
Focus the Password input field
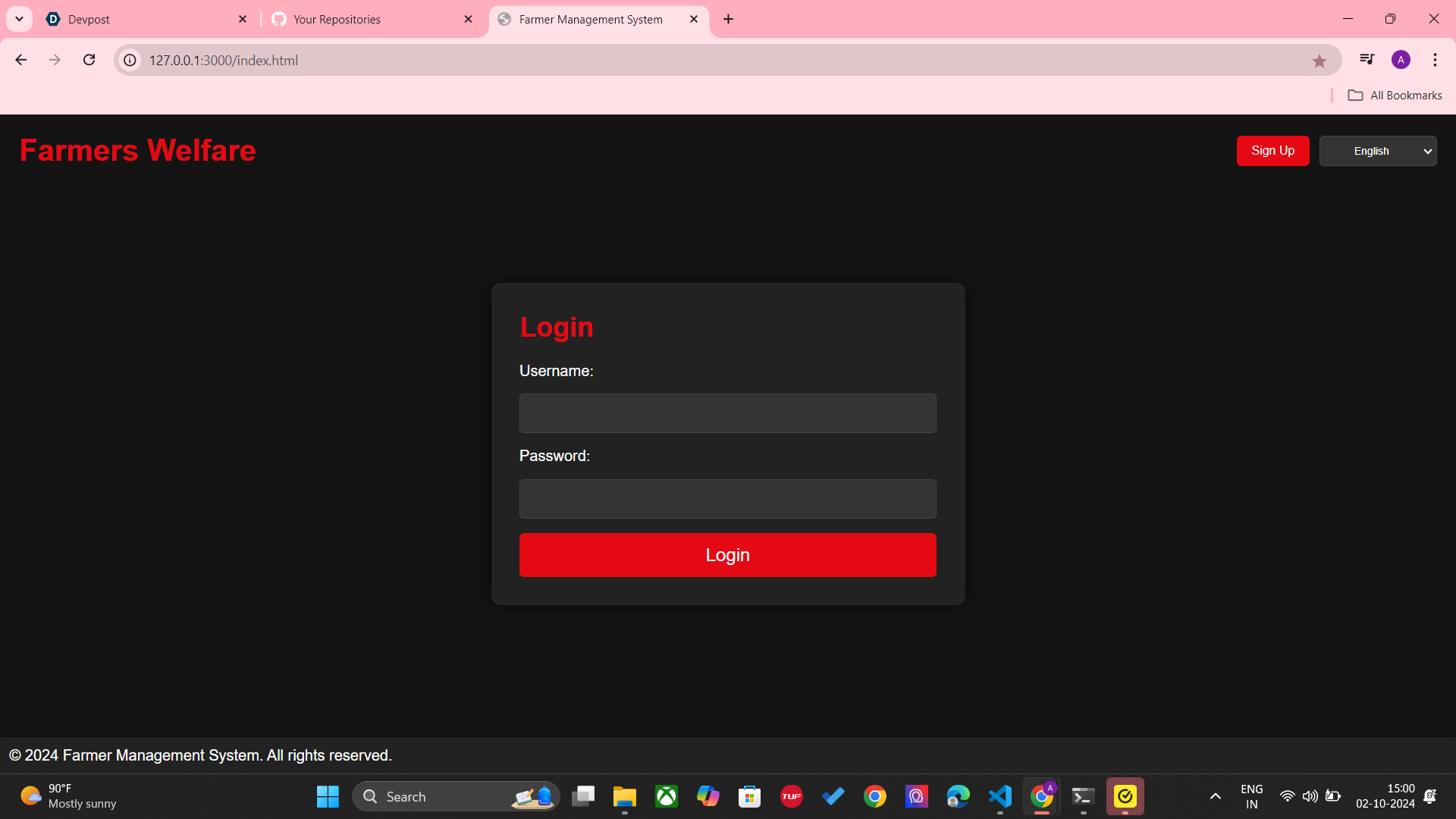pos(727,499)
